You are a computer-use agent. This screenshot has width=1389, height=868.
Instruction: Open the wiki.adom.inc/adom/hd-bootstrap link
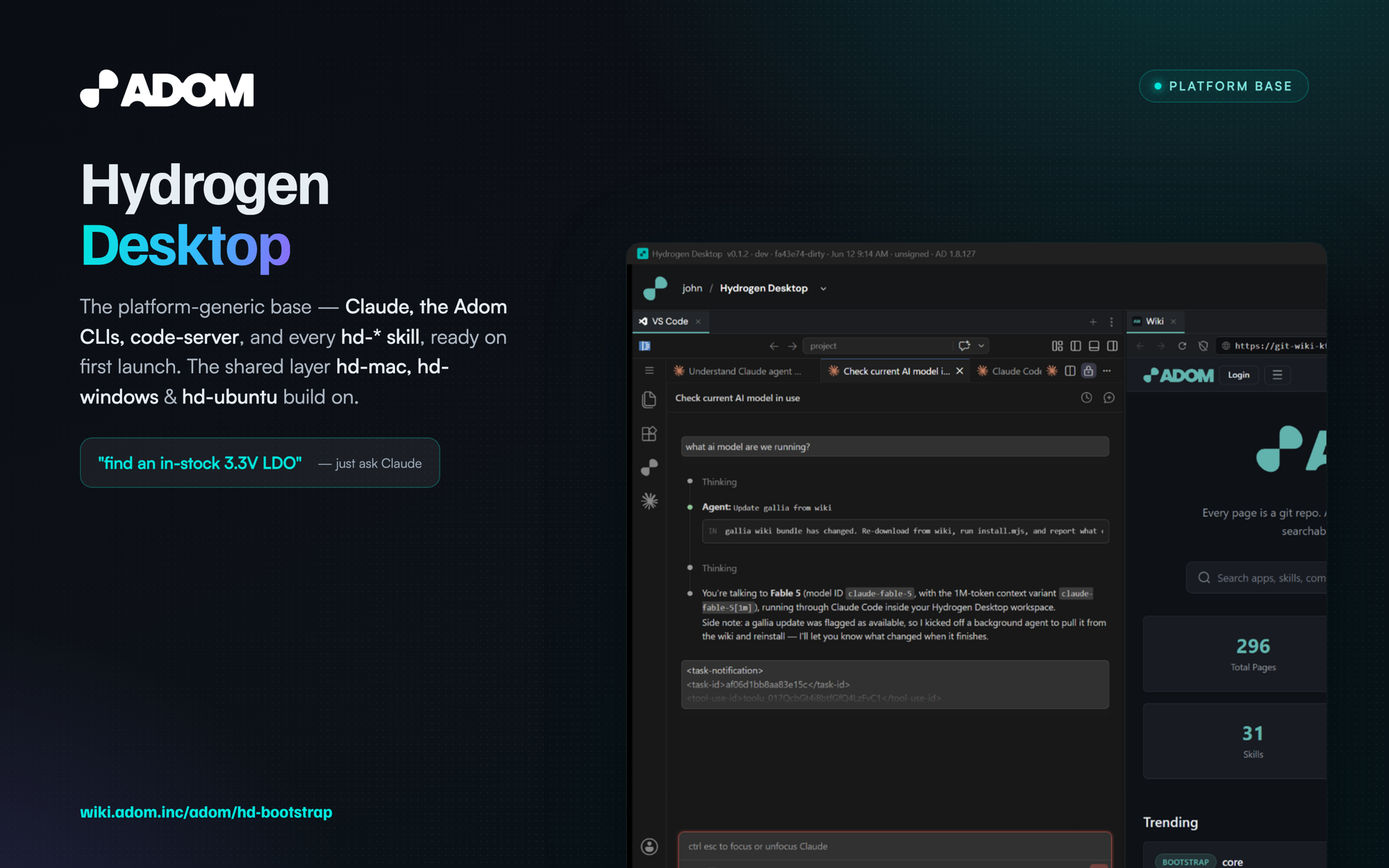(206, 812)
